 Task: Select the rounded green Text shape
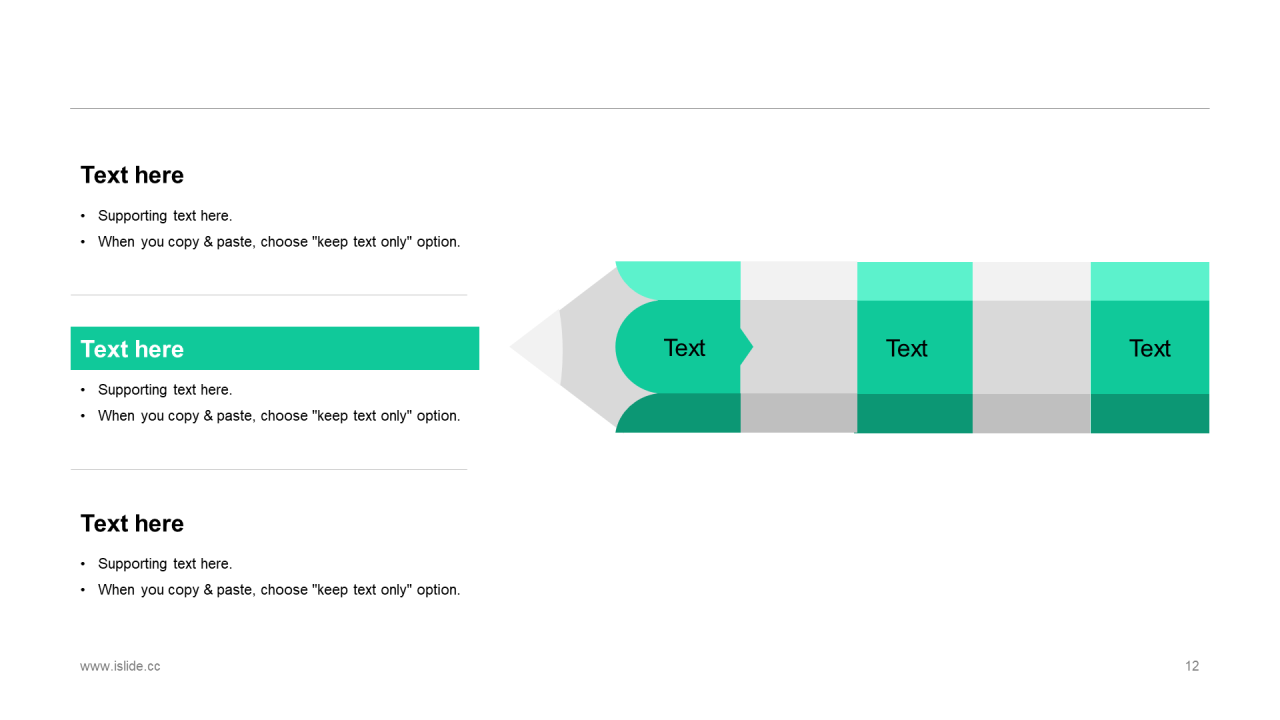coord(678,347)
